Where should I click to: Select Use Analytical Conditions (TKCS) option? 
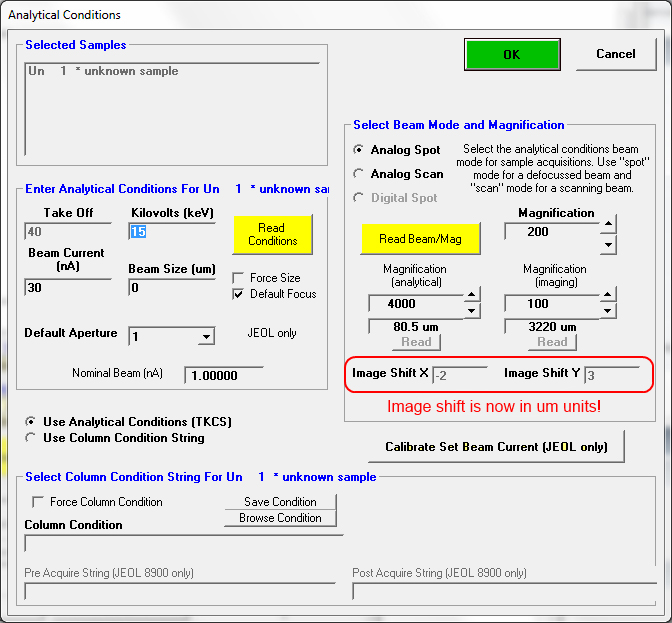coord(31,422)
